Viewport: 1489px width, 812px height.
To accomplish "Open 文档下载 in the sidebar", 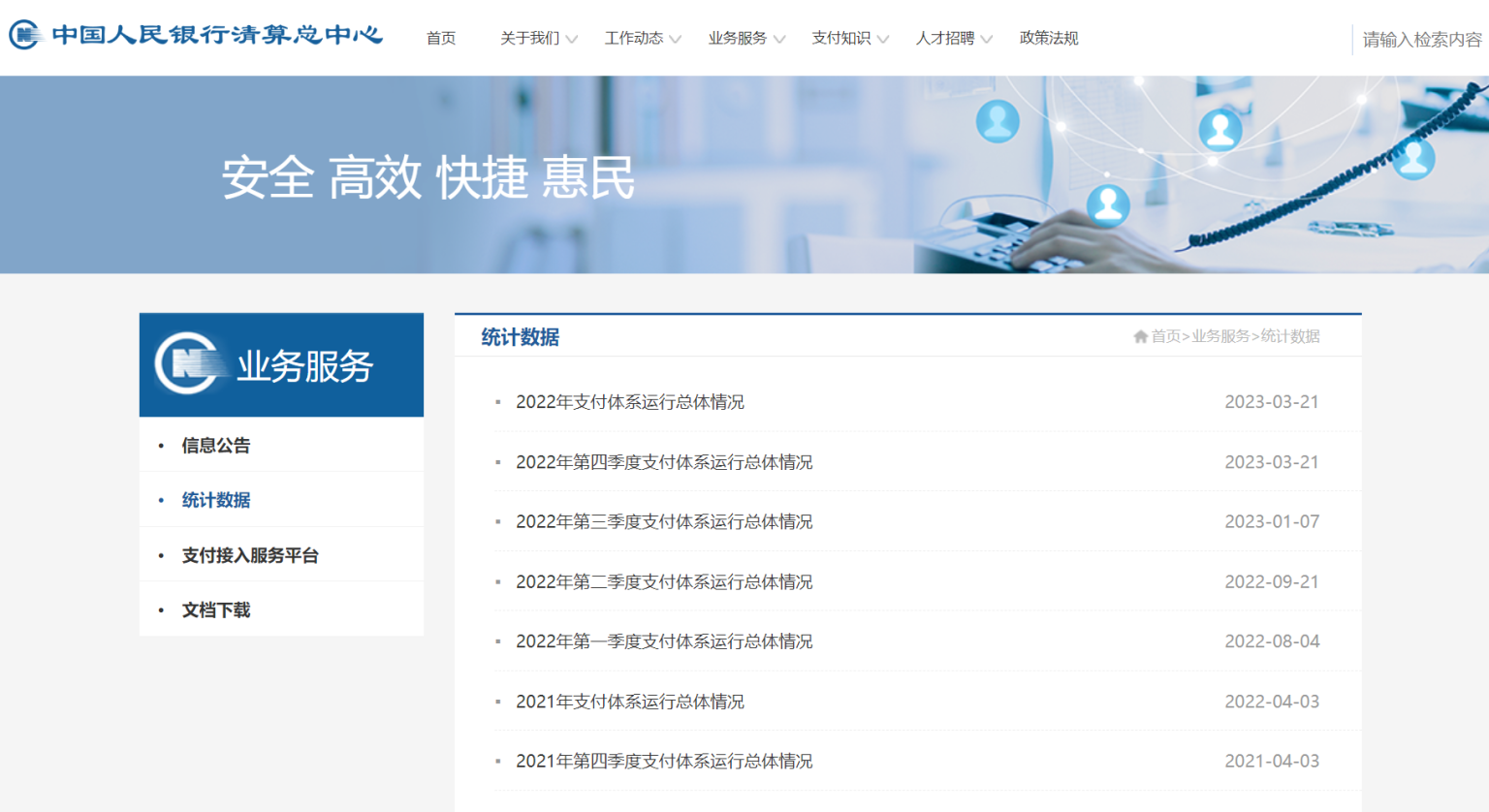I will (216, 610).
